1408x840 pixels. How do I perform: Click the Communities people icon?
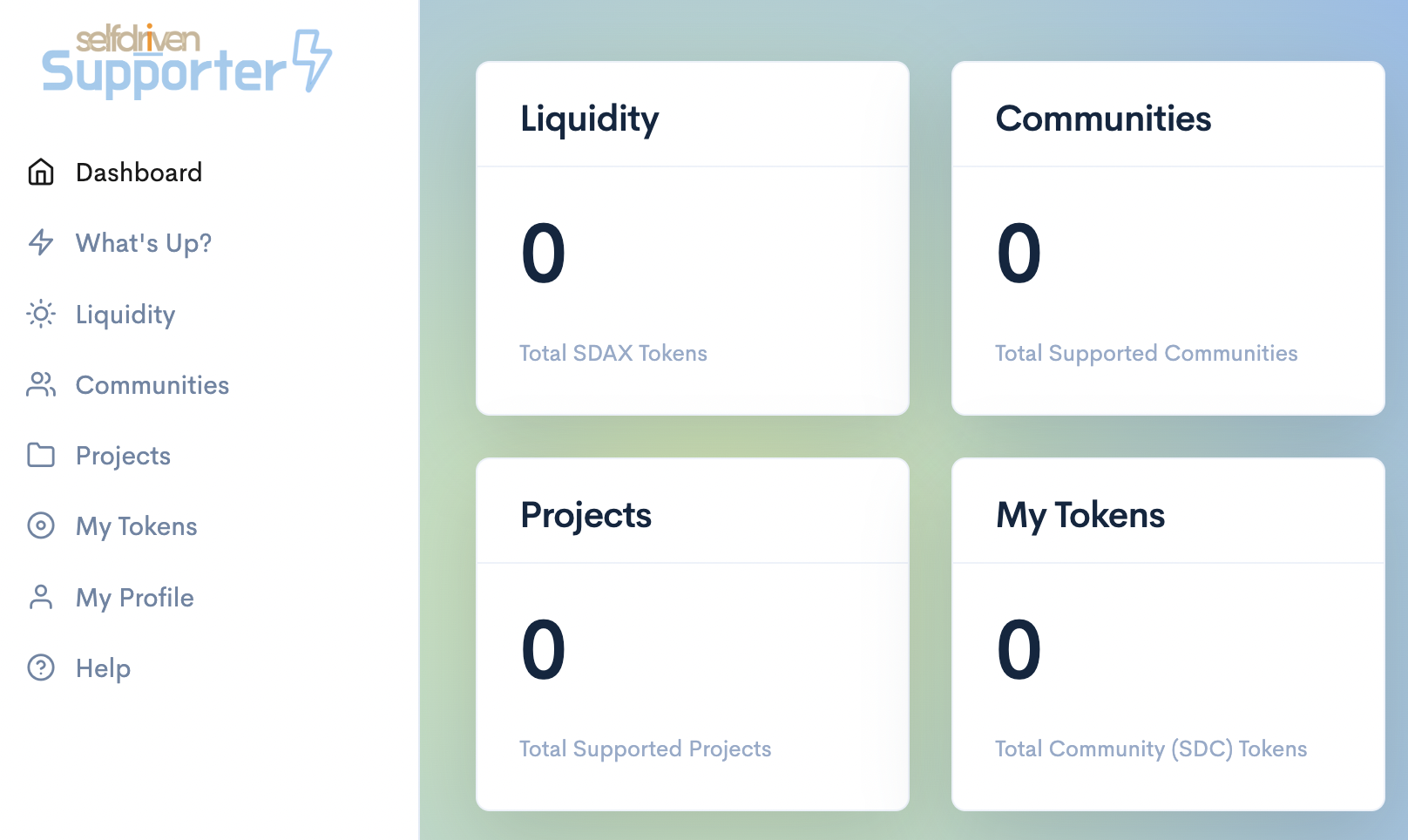[x=41, y=384]
